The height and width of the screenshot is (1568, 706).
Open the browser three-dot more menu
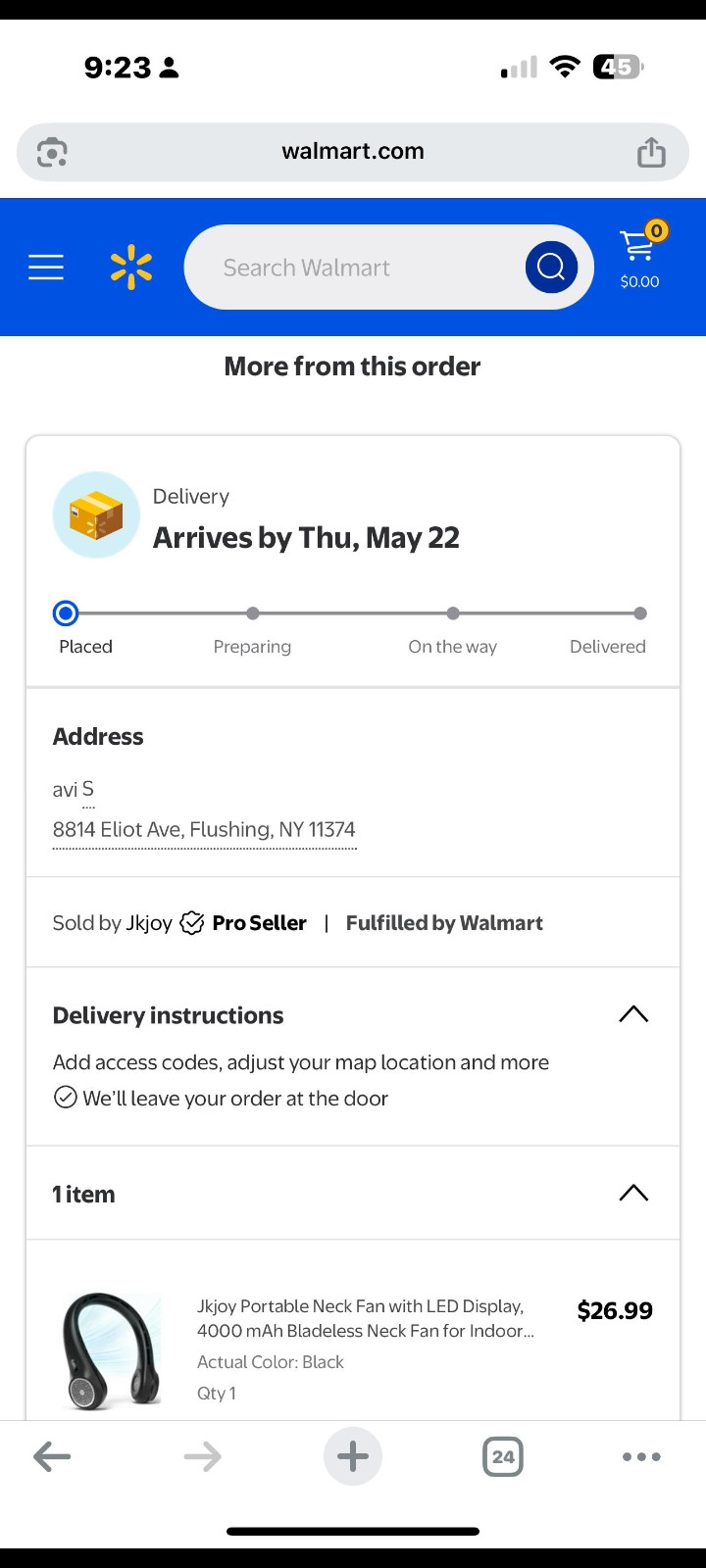click(641, 1456)
